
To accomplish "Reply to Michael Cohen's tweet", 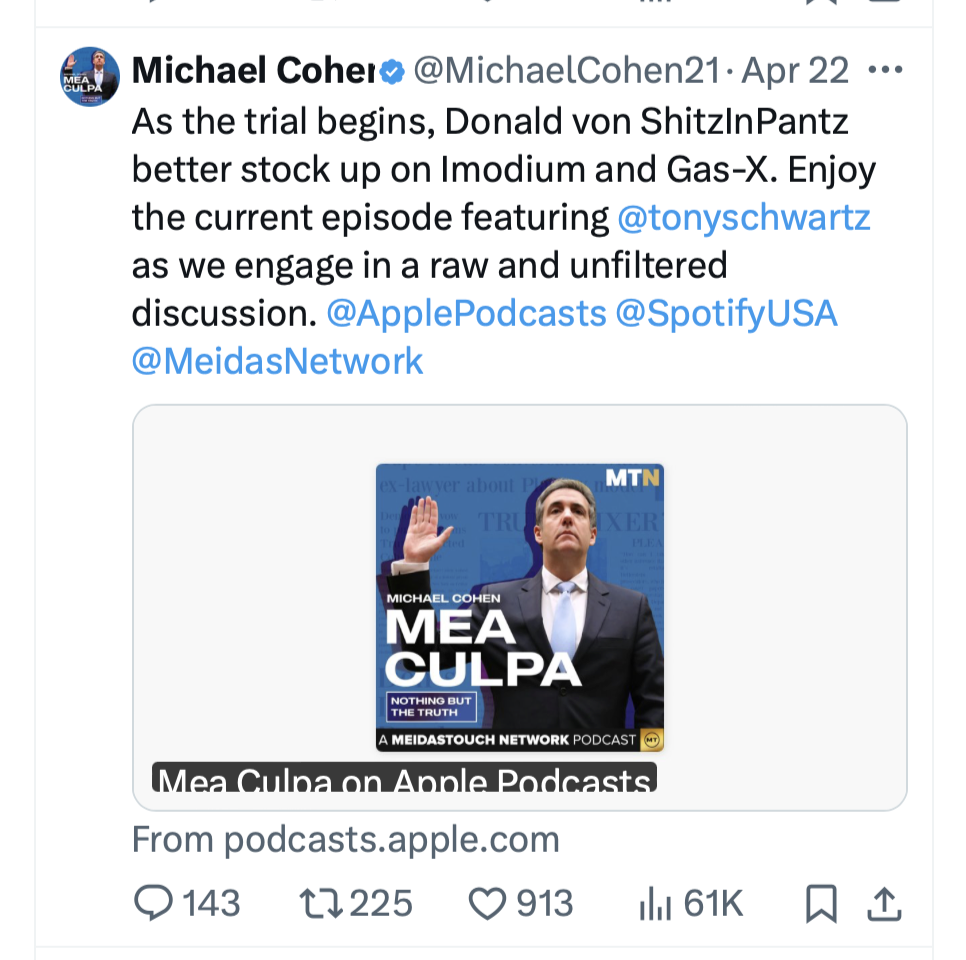I will (153, 904).
